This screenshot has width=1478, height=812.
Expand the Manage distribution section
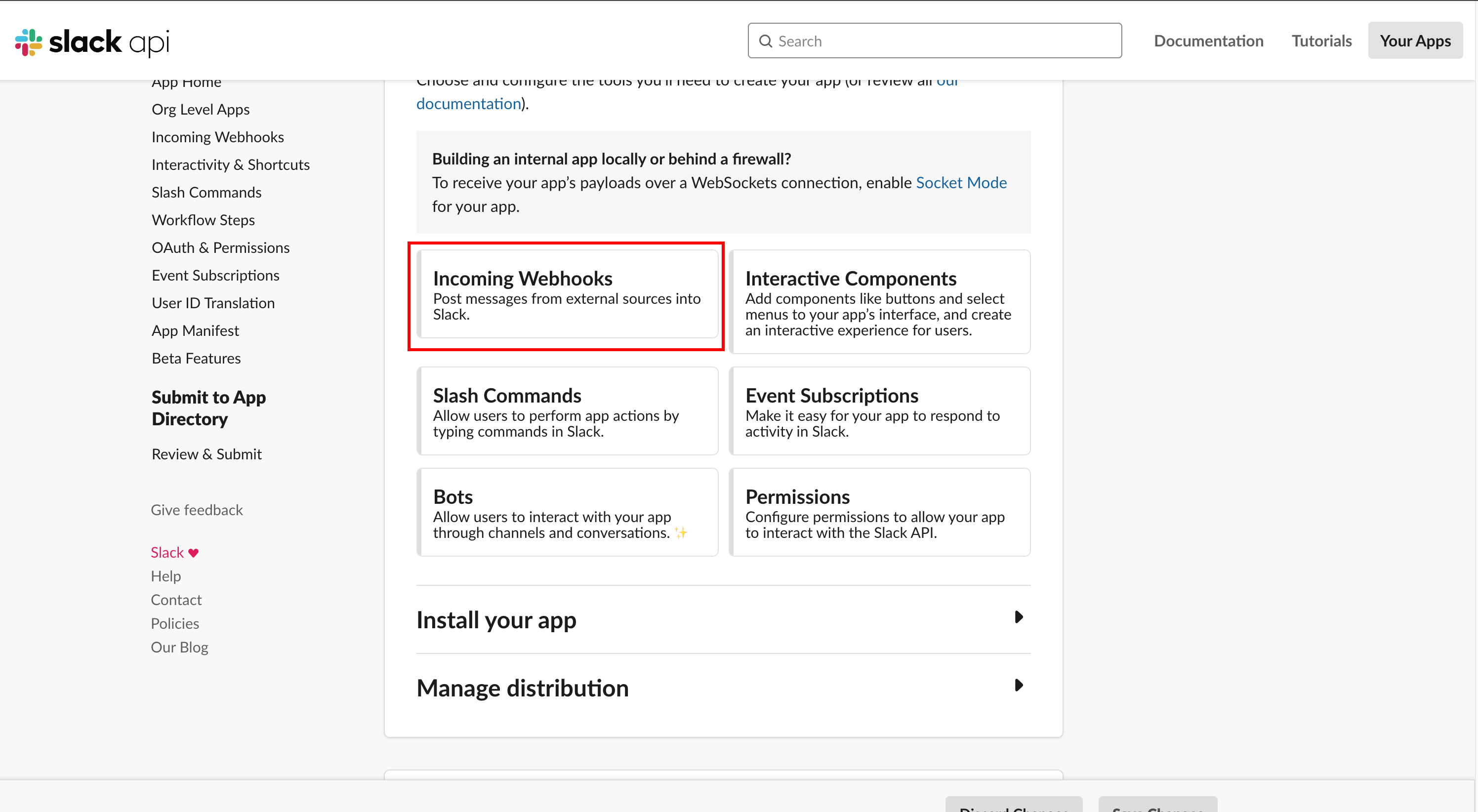723,688
